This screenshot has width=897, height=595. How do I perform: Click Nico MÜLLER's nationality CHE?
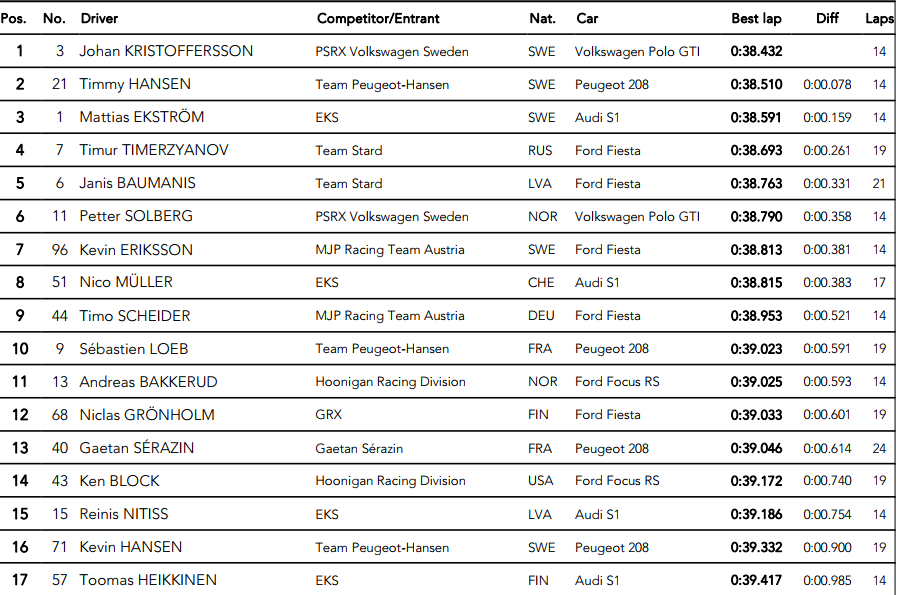tap(541, 283)
